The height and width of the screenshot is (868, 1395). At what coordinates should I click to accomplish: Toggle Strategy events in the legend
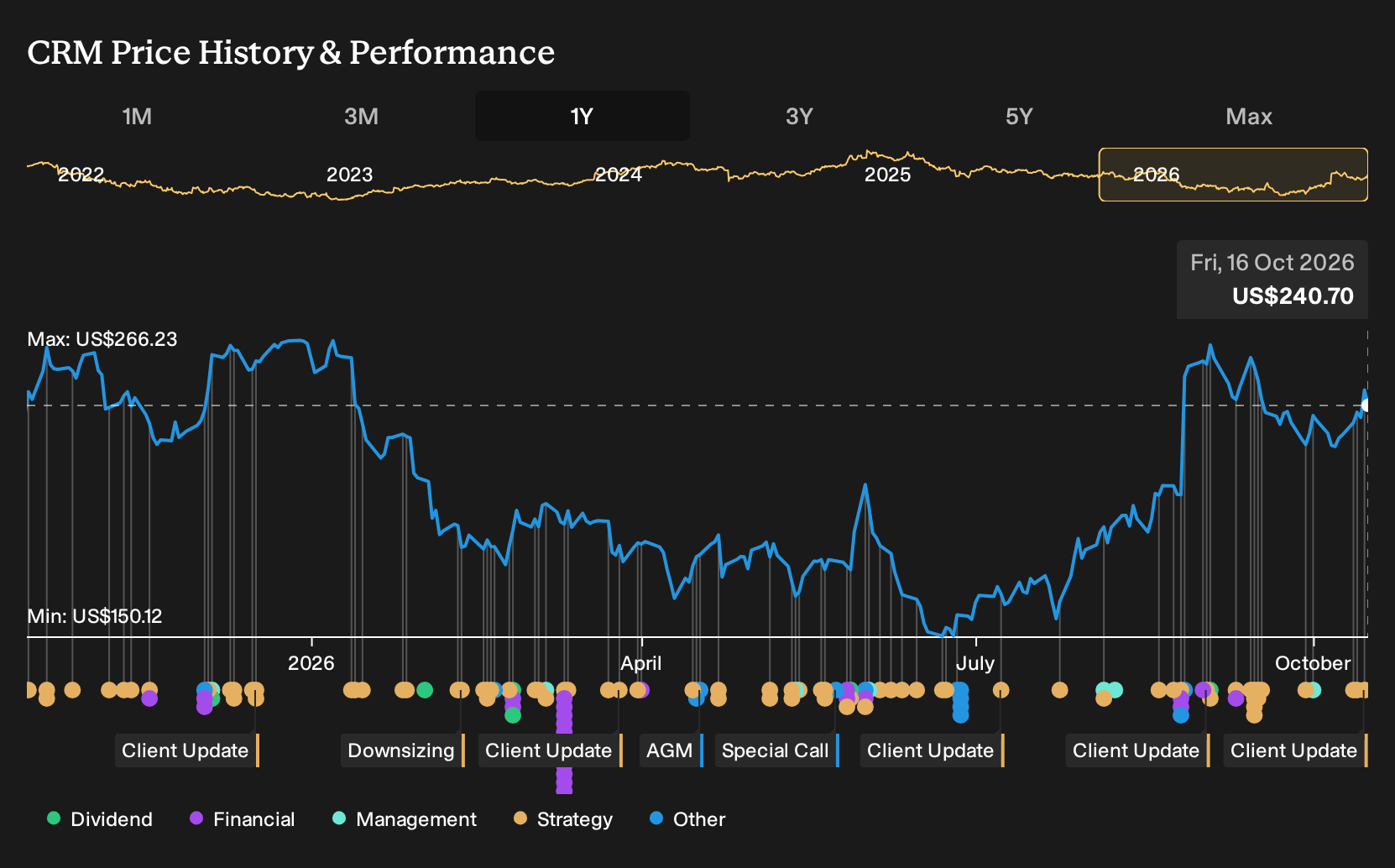[563, 819]
